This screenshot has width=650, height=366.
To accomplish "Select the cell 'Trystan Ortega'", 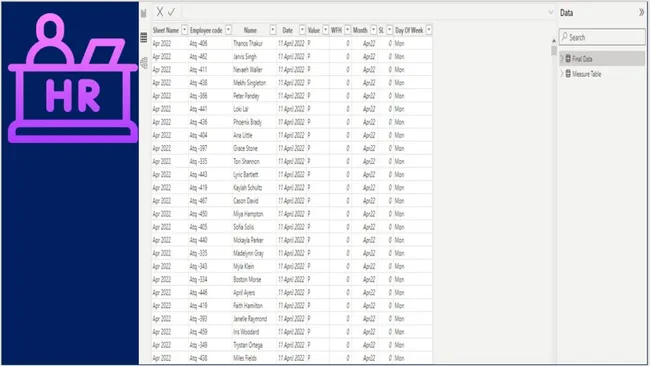I will point(255,345).
